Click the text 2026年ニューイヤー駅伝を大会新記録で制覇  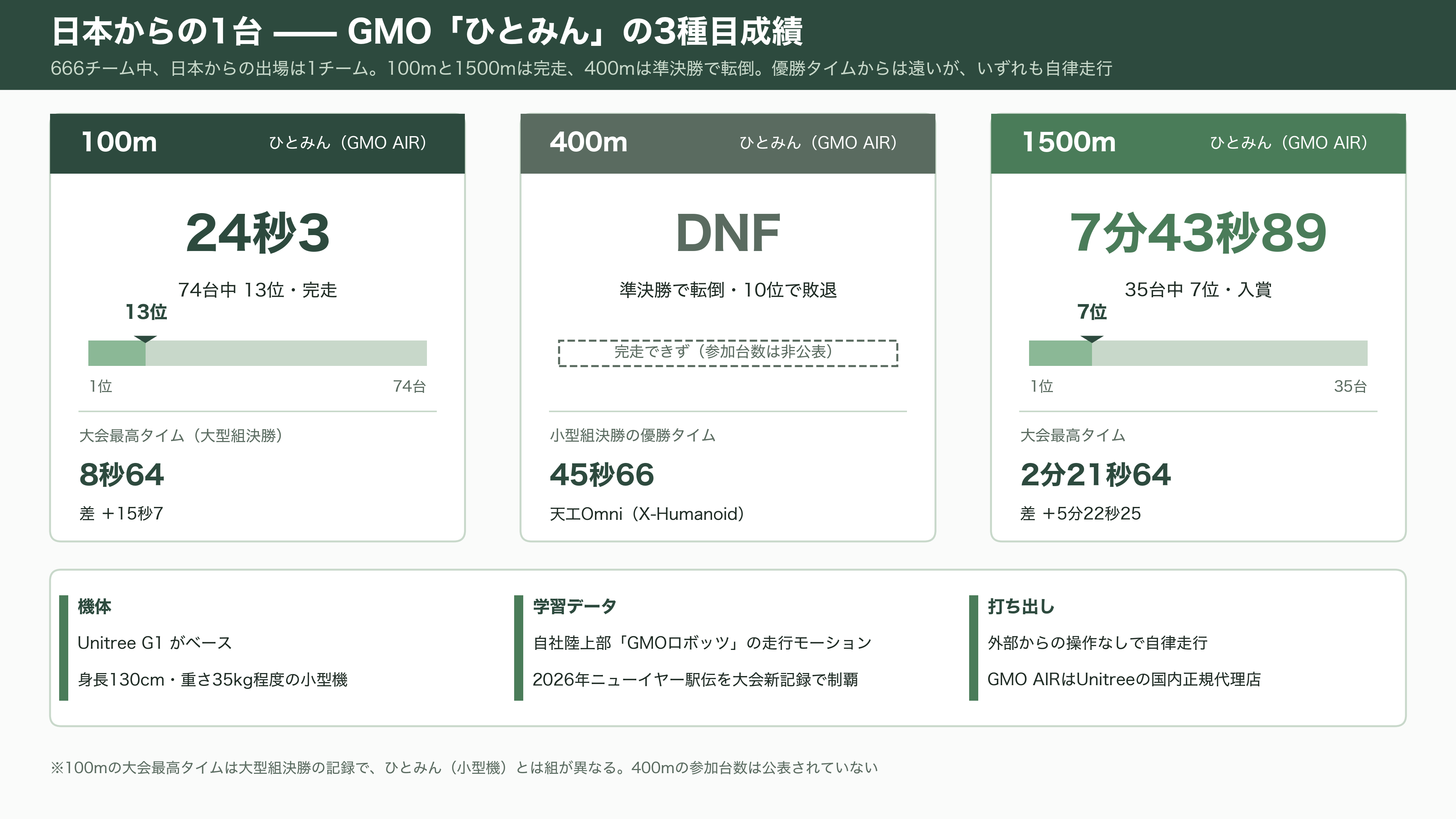695,679
